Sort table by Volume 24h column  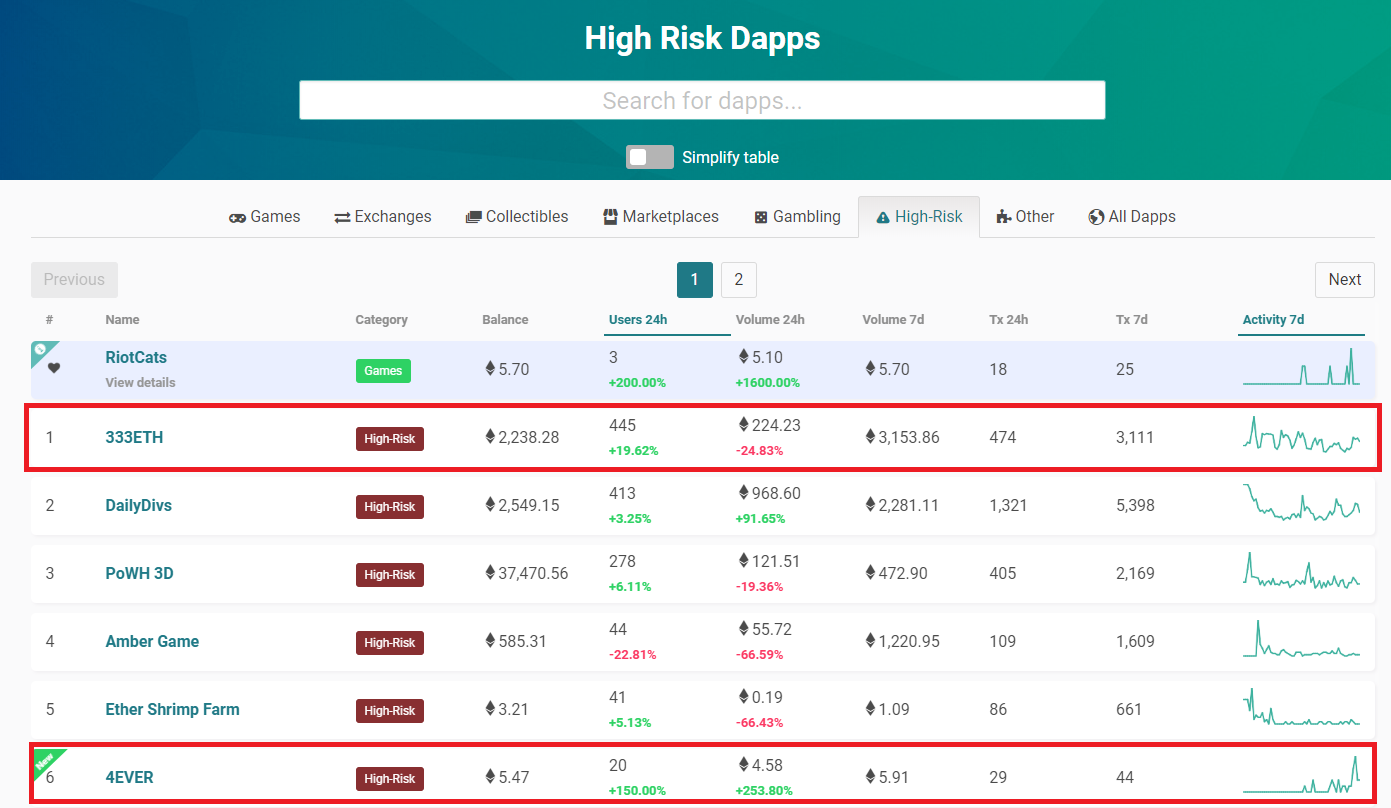pyautogui.click(x=770, y=320)
